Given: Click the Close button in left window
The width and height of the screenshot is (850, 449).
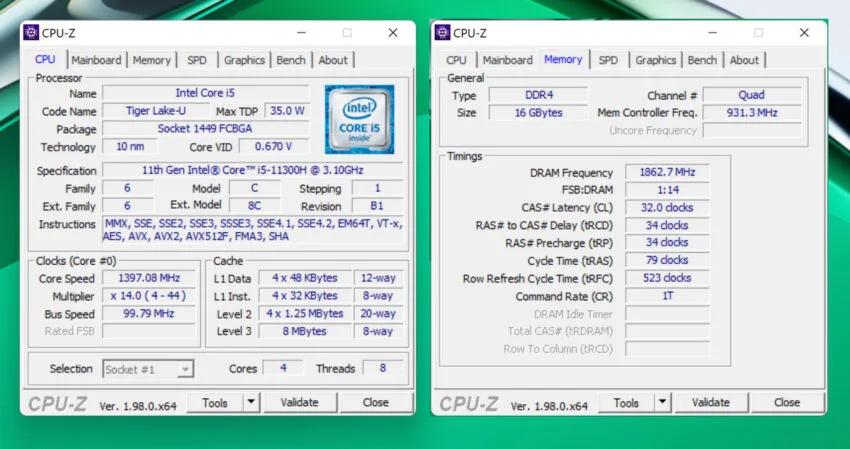Looking at the screenshot, I should 376,402.
